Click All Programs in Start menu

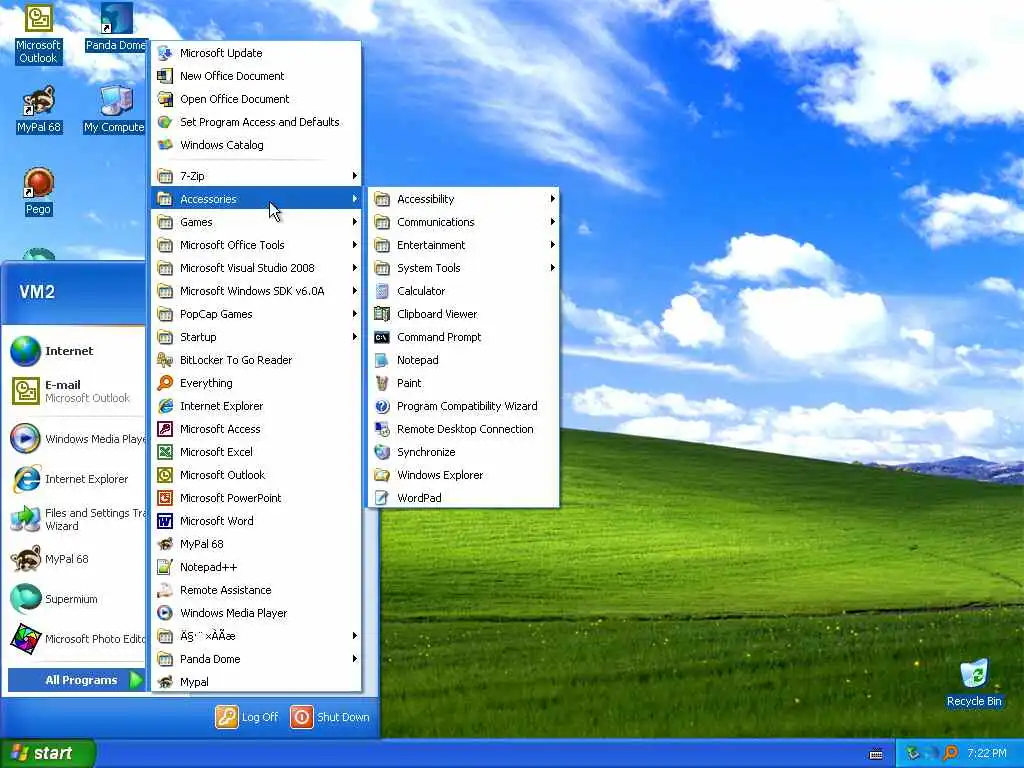pyautogui.click(x=77, y=680)
